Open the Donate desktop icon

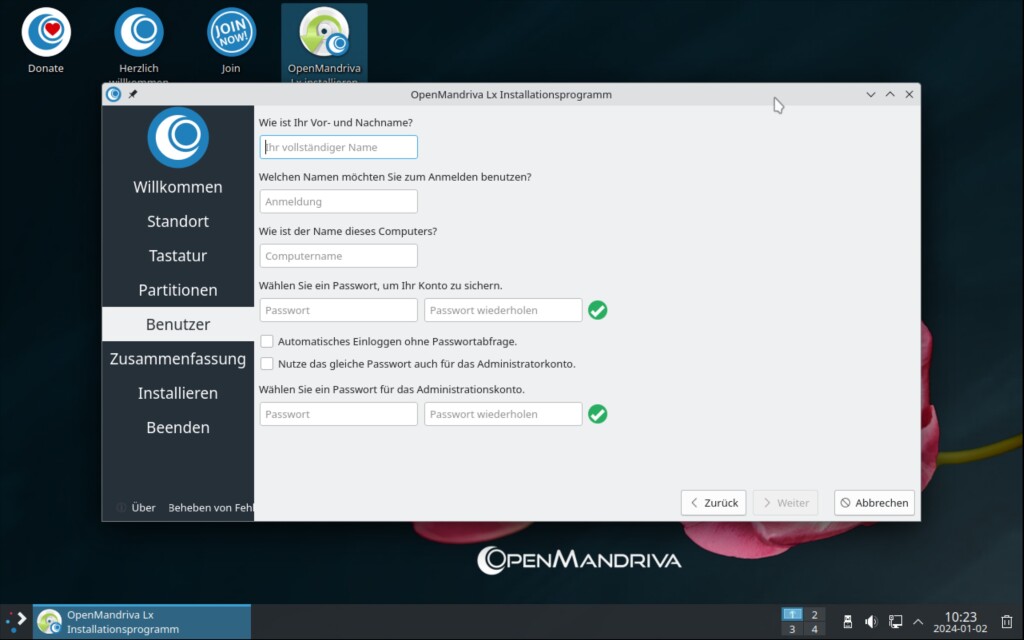coord(46,39)
